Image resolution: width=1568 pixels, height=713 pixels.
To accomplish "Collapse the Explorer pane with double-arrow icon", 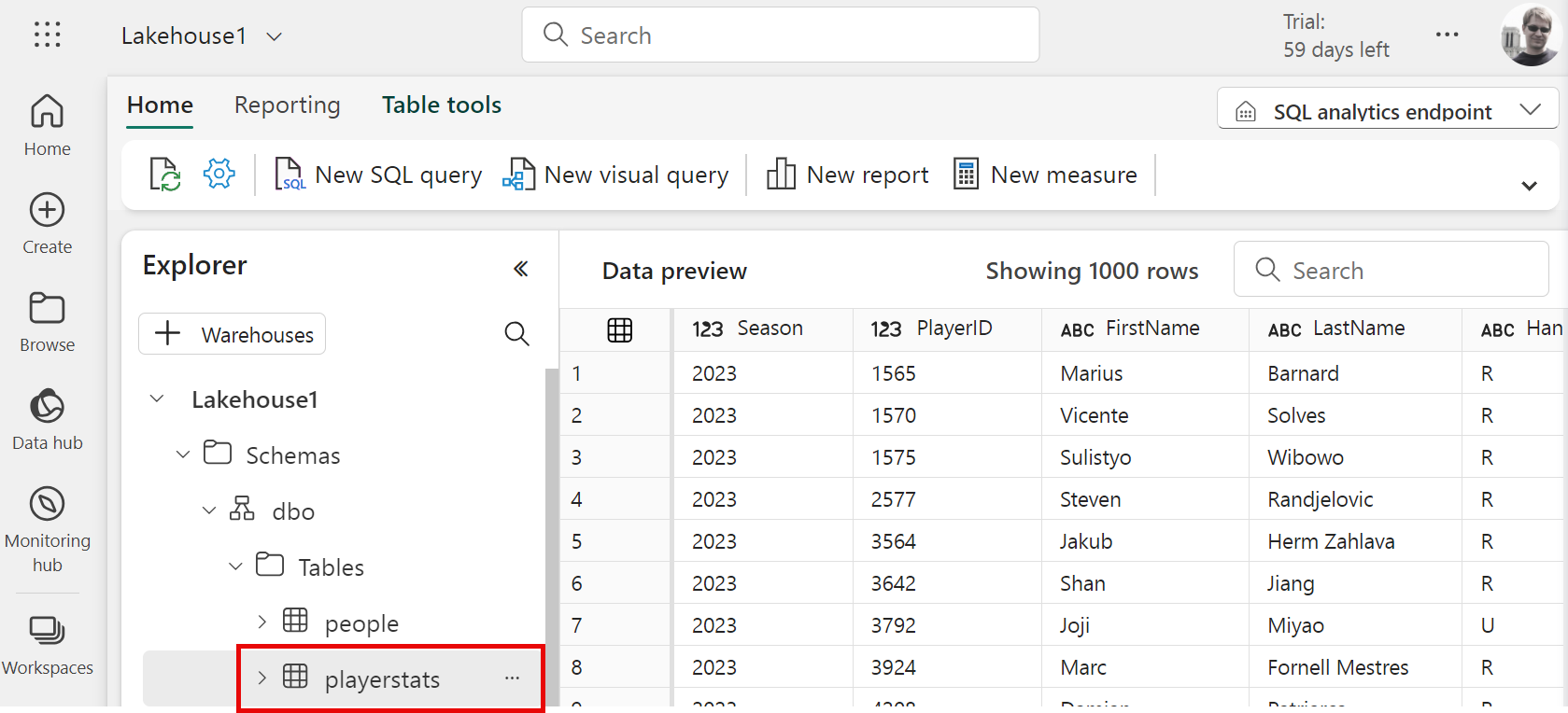I will coord(521,269).
